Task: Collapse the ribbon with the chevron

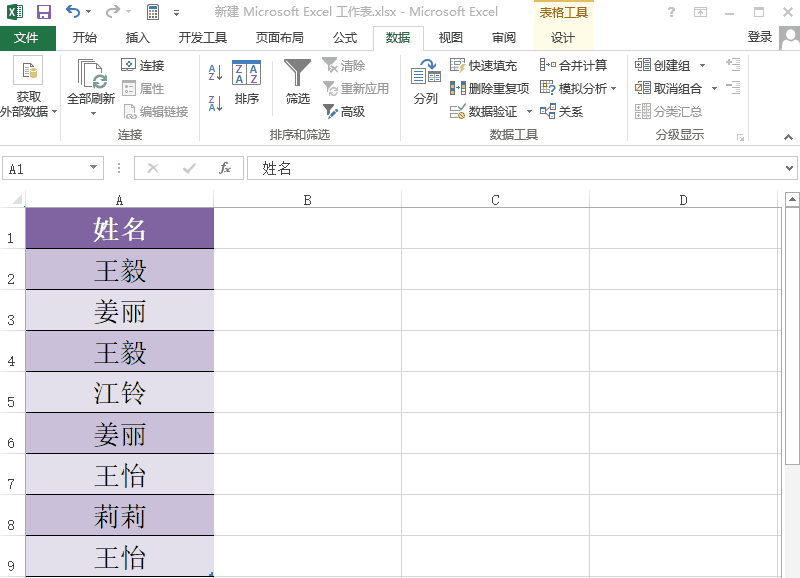Action: point(788,137)
